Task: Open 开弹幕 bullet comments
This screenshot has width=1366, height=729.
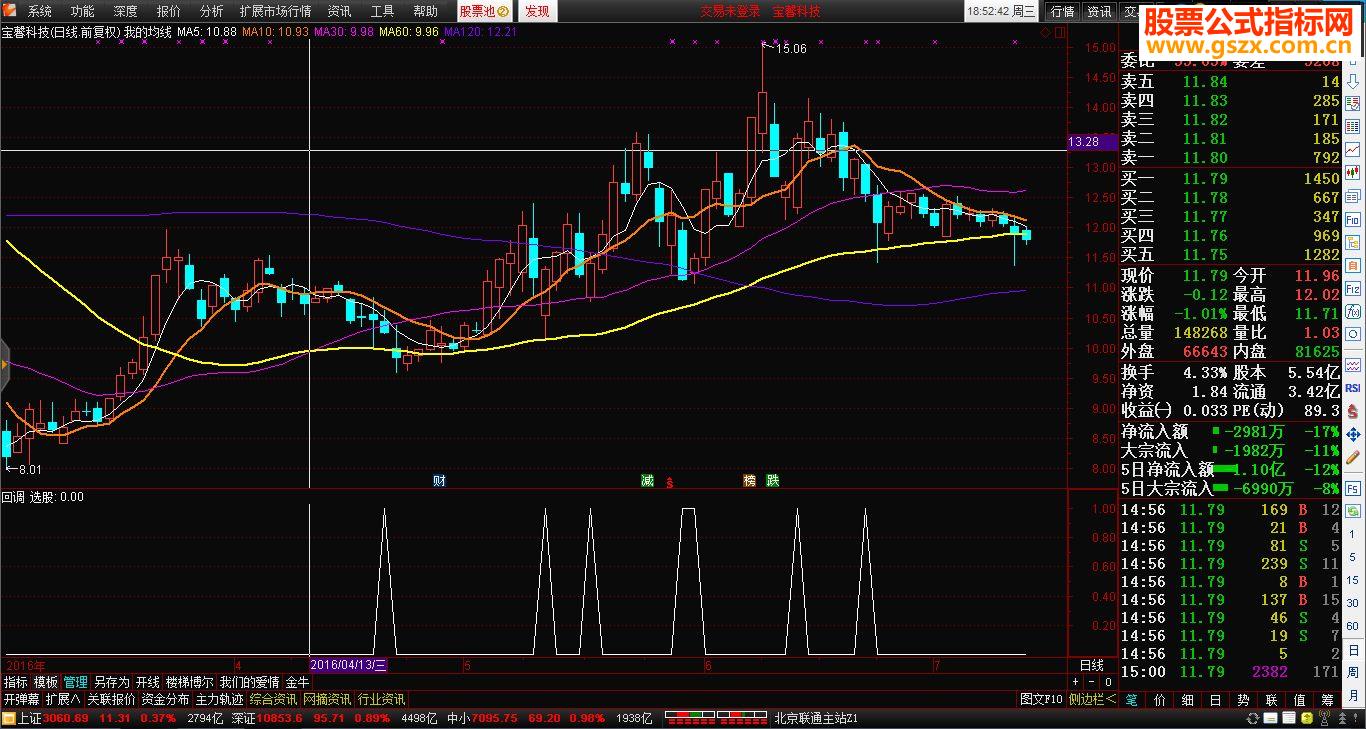Action: (21, 699)
